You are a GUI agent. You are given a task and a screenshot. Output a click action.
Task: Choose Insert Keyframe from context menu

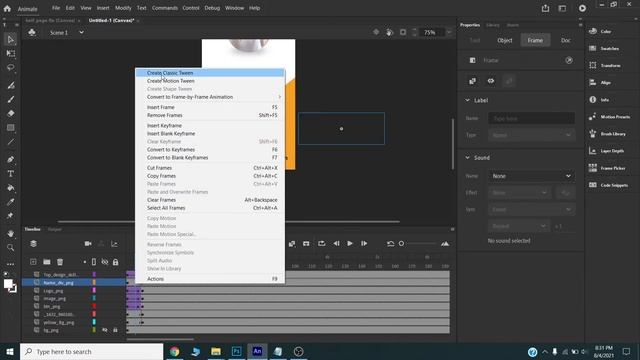(210, 126)
